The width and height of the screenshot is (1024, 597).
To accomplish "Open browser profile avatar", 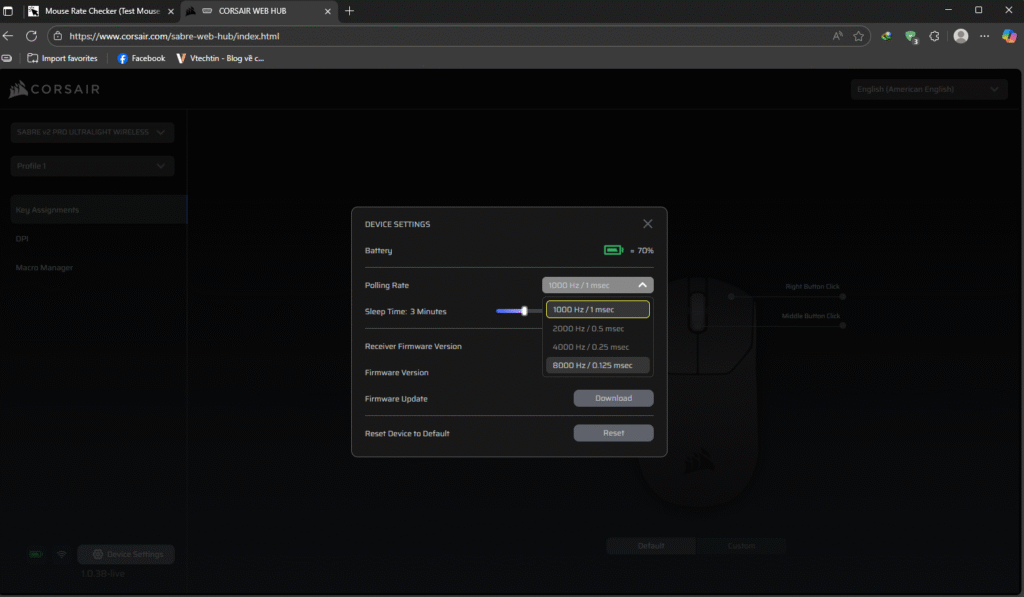I will [x=961, y=35].
